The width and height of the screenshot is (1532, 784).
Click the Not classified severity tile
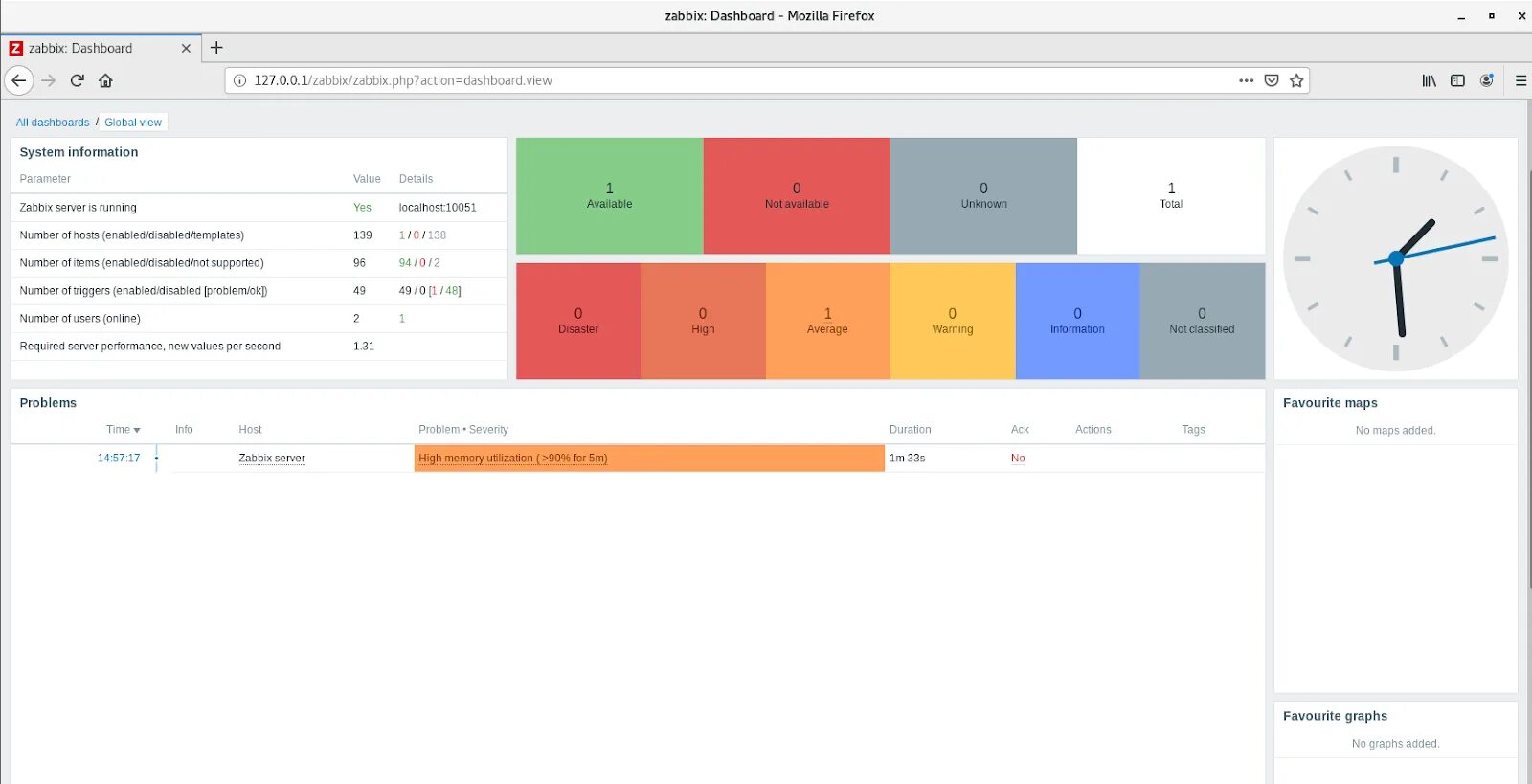[1202, 321]
